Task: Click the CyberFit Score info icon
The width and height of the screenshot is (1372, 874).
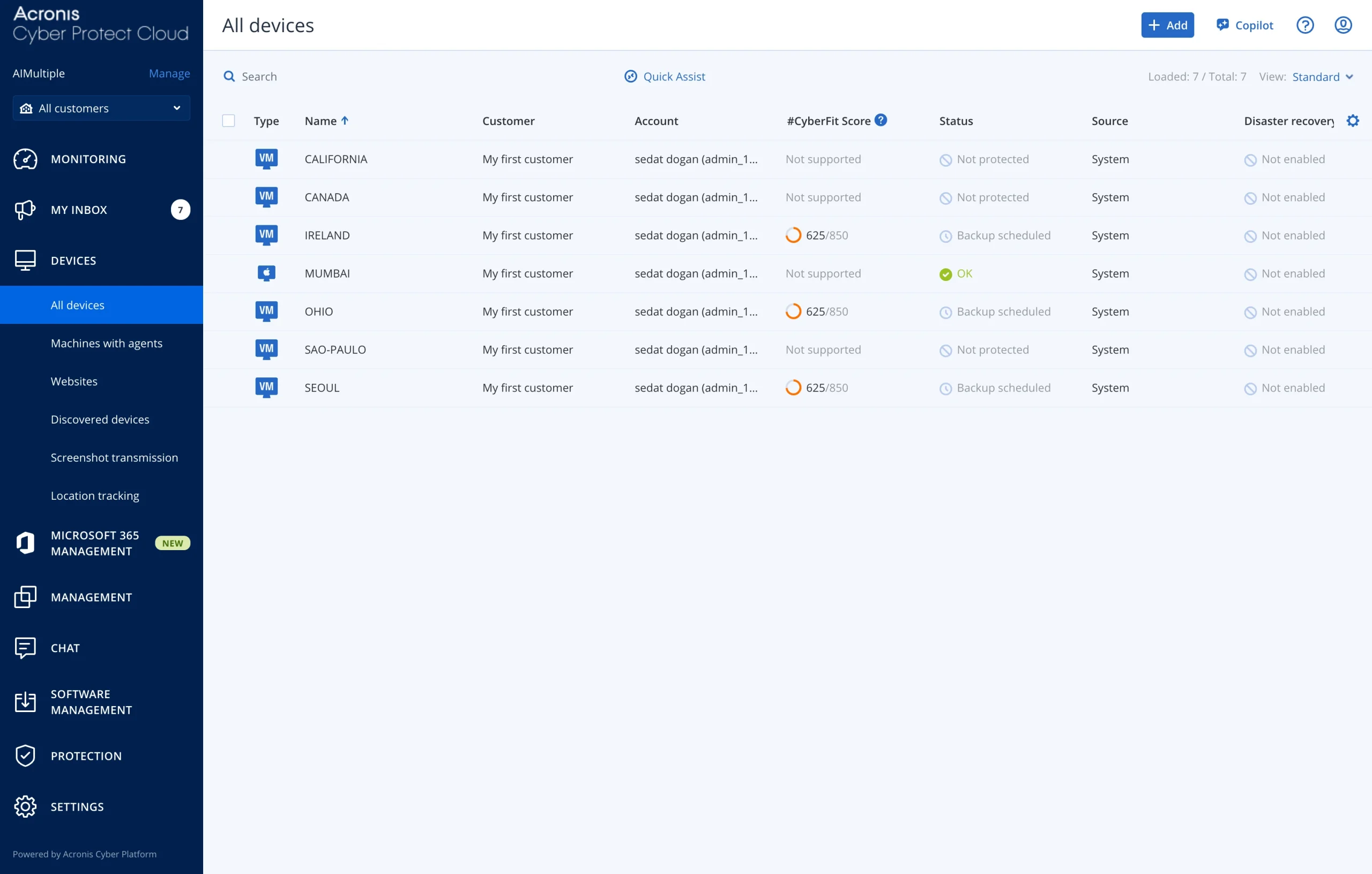Action: (881, 120)
